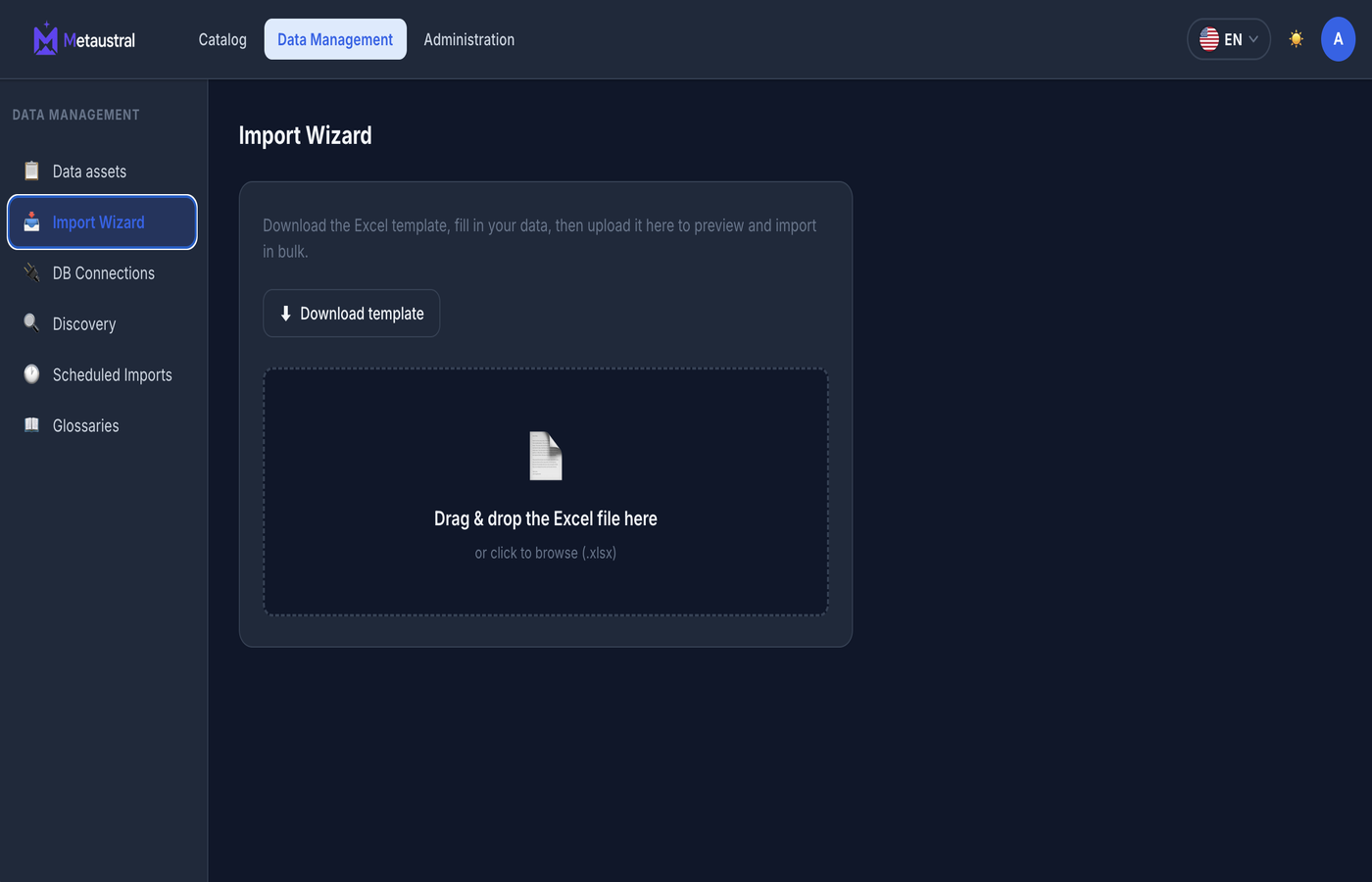Click the Metaustral logo

[x=84, y=39]
